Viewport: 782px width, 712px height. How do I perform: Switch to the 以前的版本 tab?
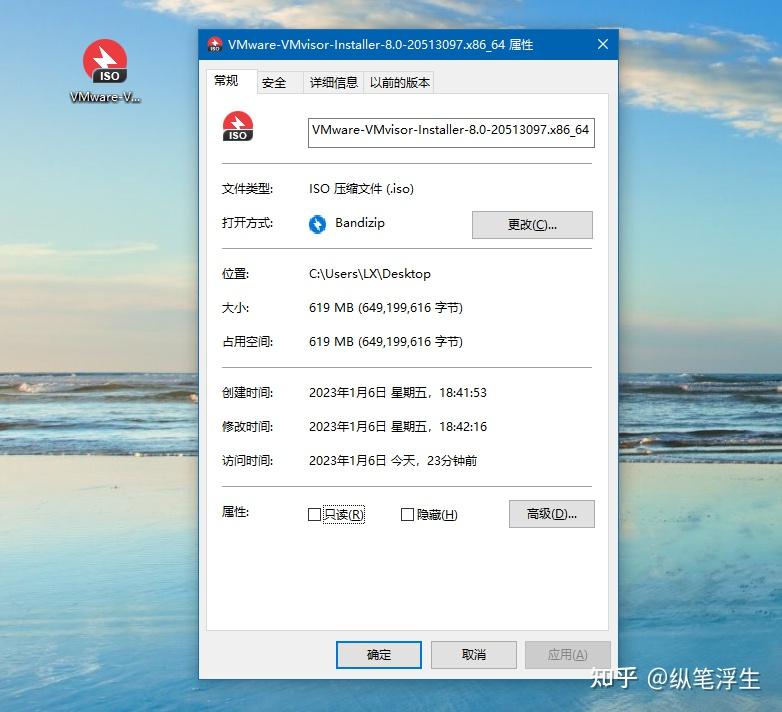pos(399,83)
